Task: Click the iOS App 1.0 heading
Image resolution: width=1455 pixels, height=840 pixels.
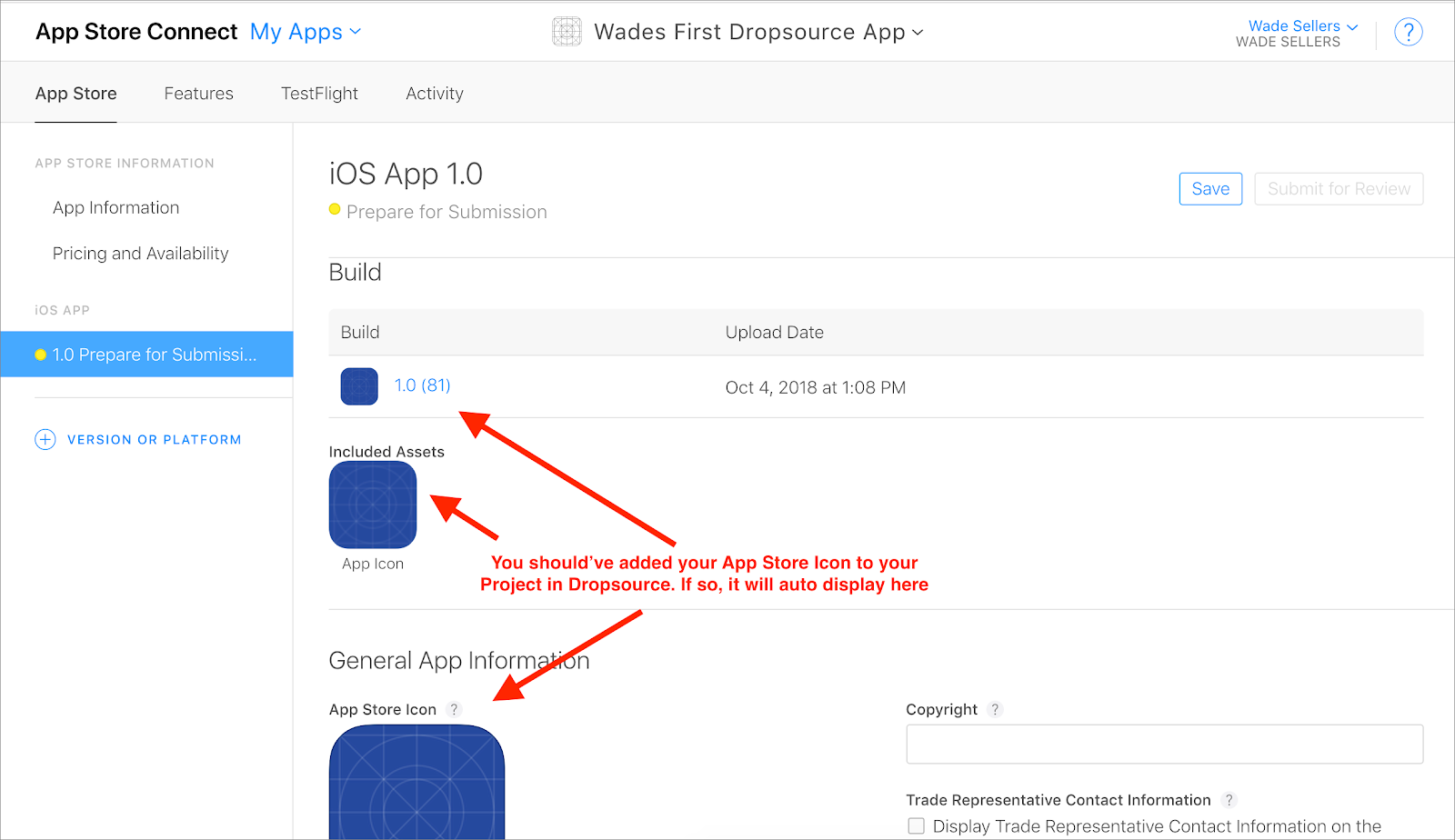Action: [x=406, y=174]
